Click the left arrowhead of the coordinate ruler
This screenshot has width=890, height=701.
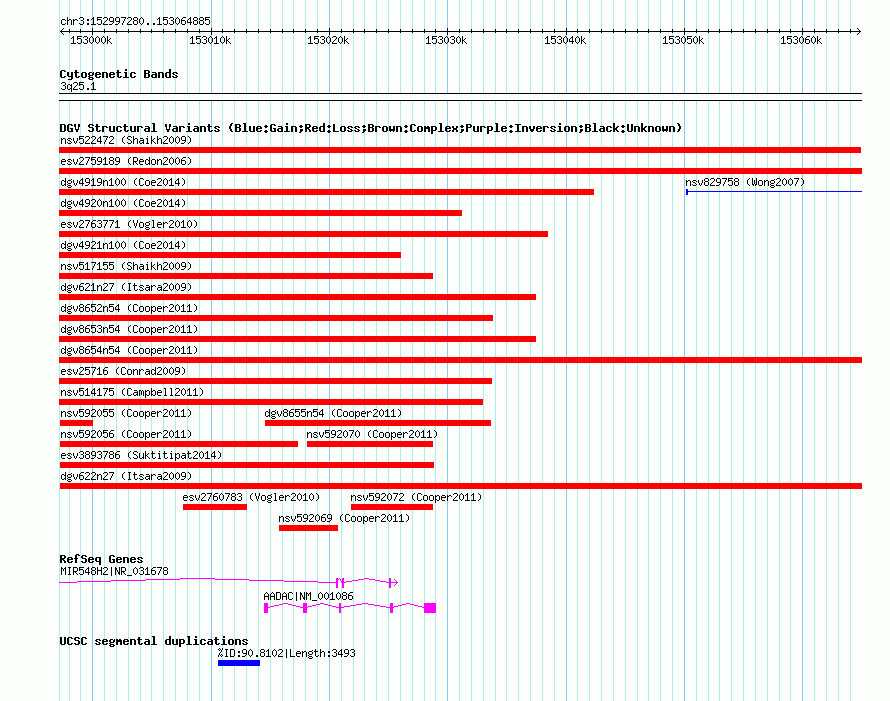pyautogui.click(x=62, y=31)
